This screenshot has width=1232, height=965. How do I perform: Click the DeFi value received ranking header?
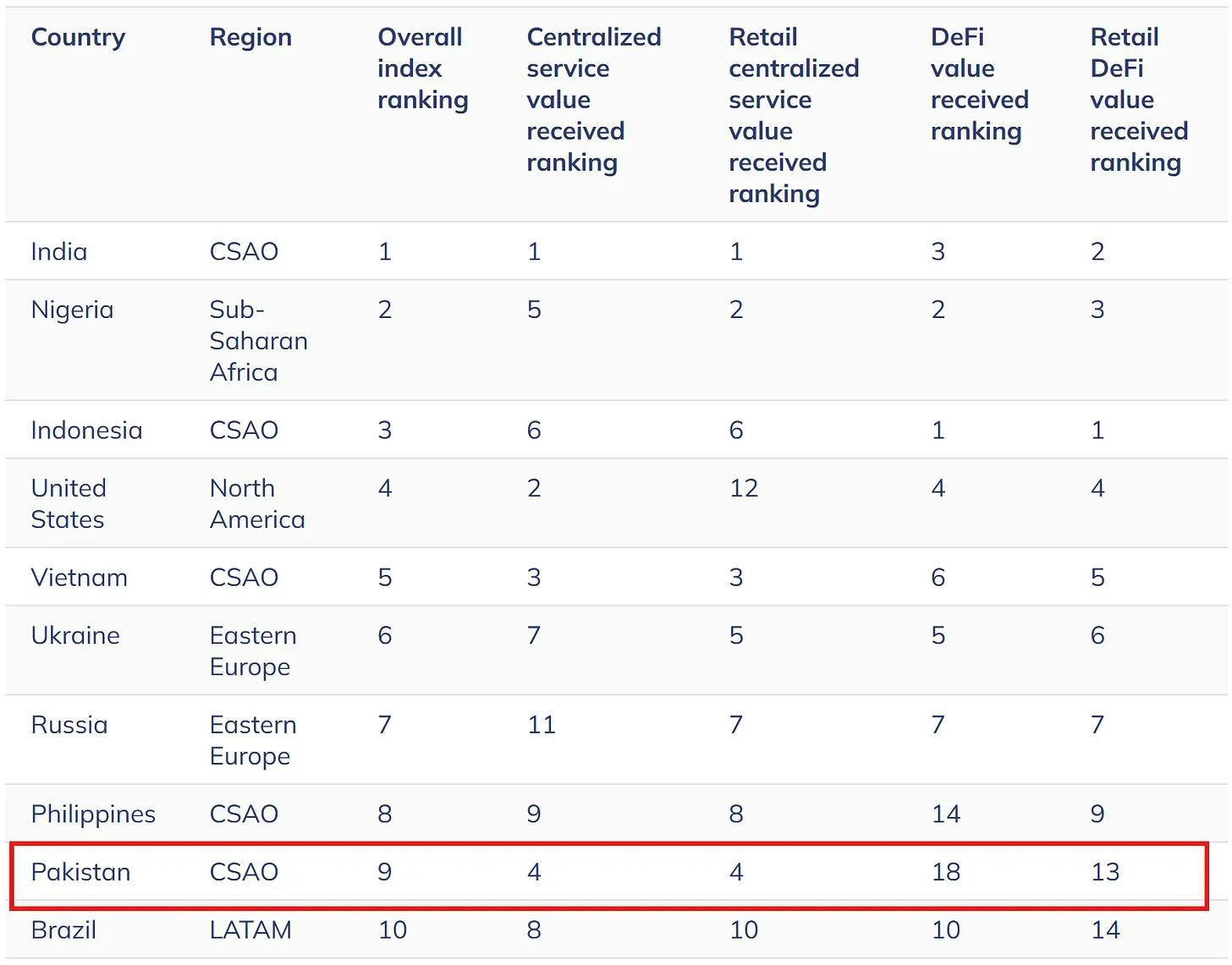point(979,84)
